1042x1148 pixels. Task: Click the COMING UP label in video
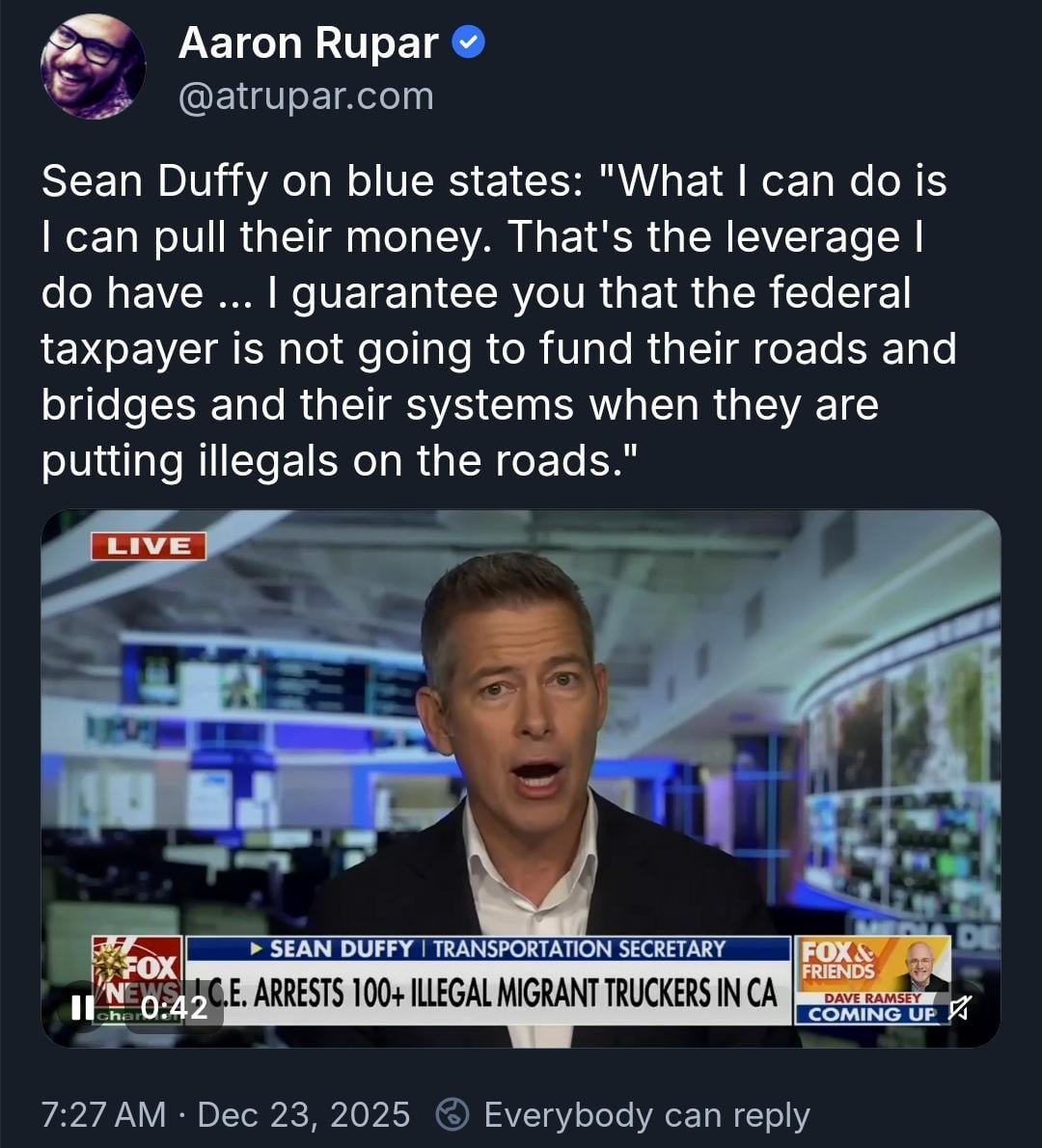871,1014
